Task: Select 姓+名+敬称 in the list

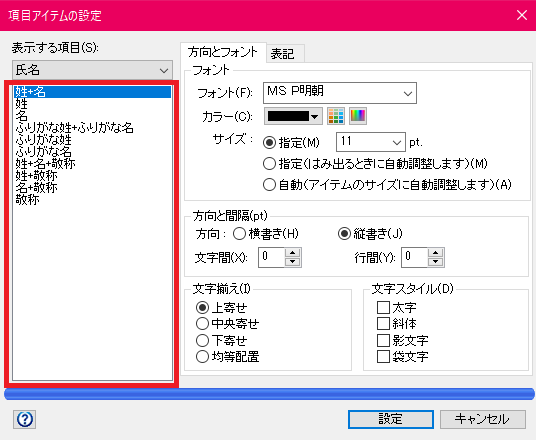Action: 45,164
